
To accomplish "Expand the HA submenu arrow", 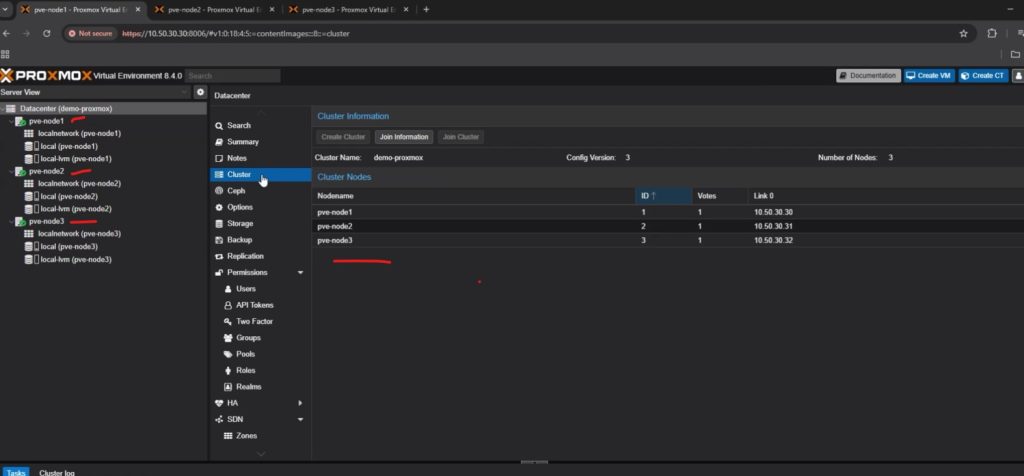I will 300,403.
